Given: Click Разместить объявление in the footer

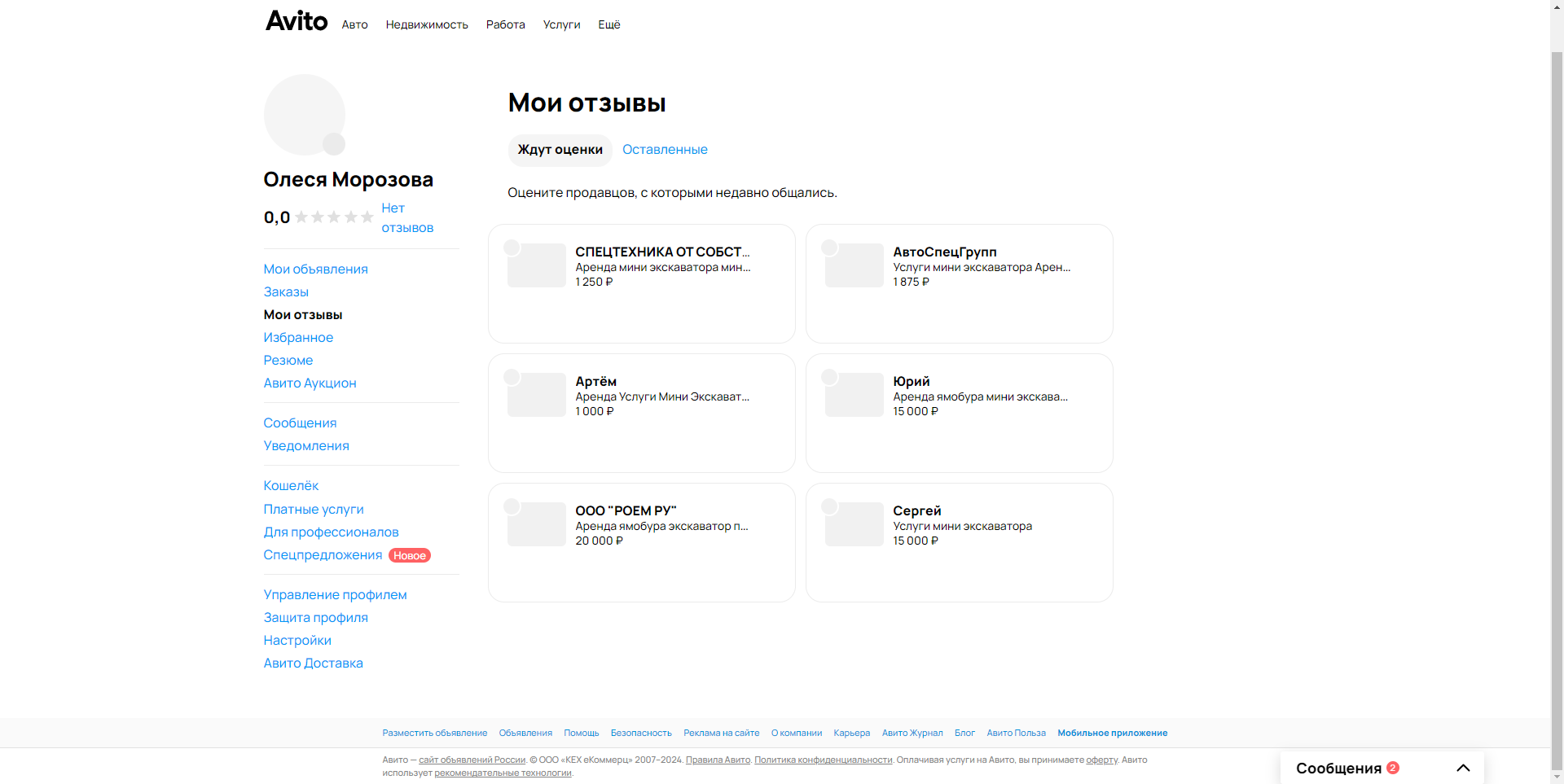Looking at the screenshot, I should click(x=435, y=734).
